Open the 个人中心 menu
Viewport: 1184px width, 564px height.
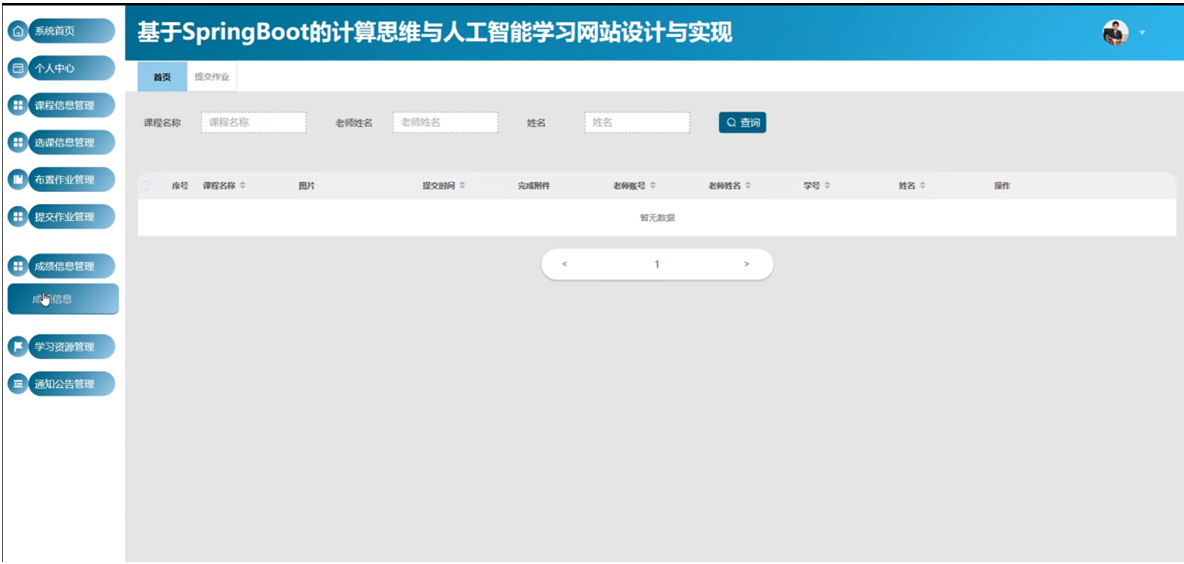point(72,68)
